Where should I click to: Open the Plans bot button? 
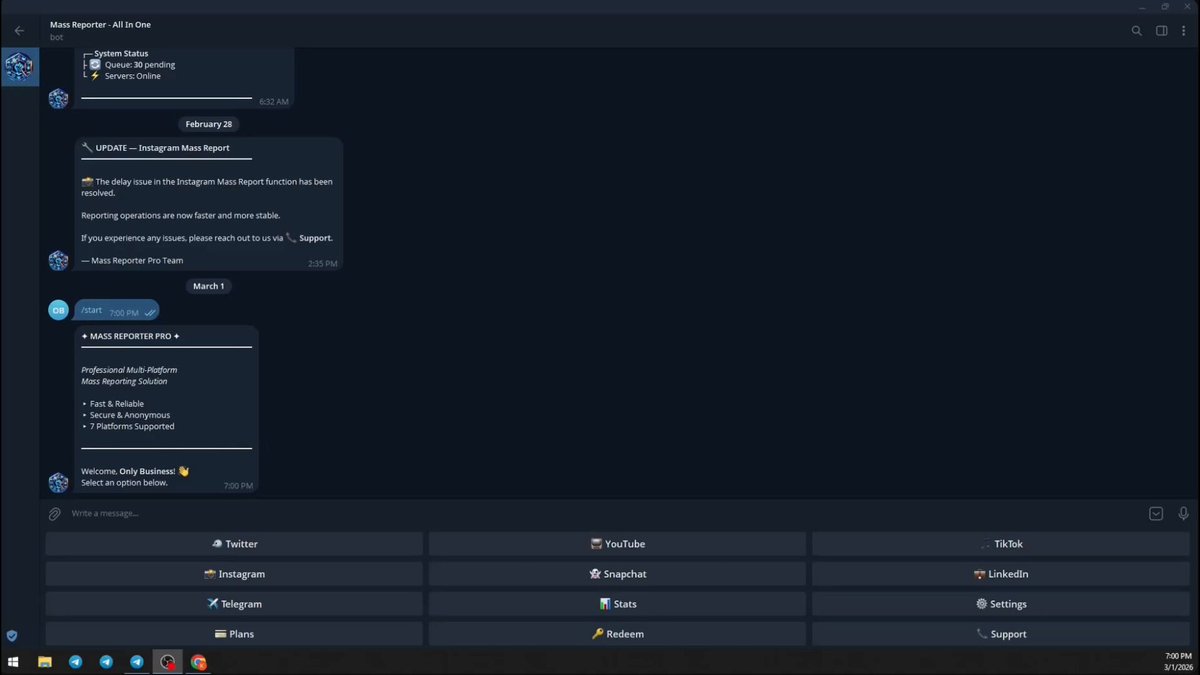234,634
